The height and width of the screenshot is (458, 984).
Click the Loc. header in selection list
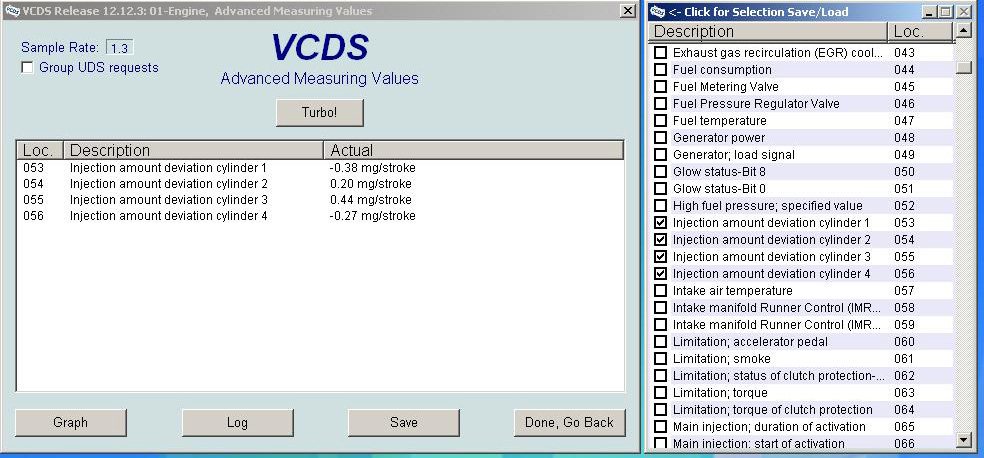pos(921,31)
